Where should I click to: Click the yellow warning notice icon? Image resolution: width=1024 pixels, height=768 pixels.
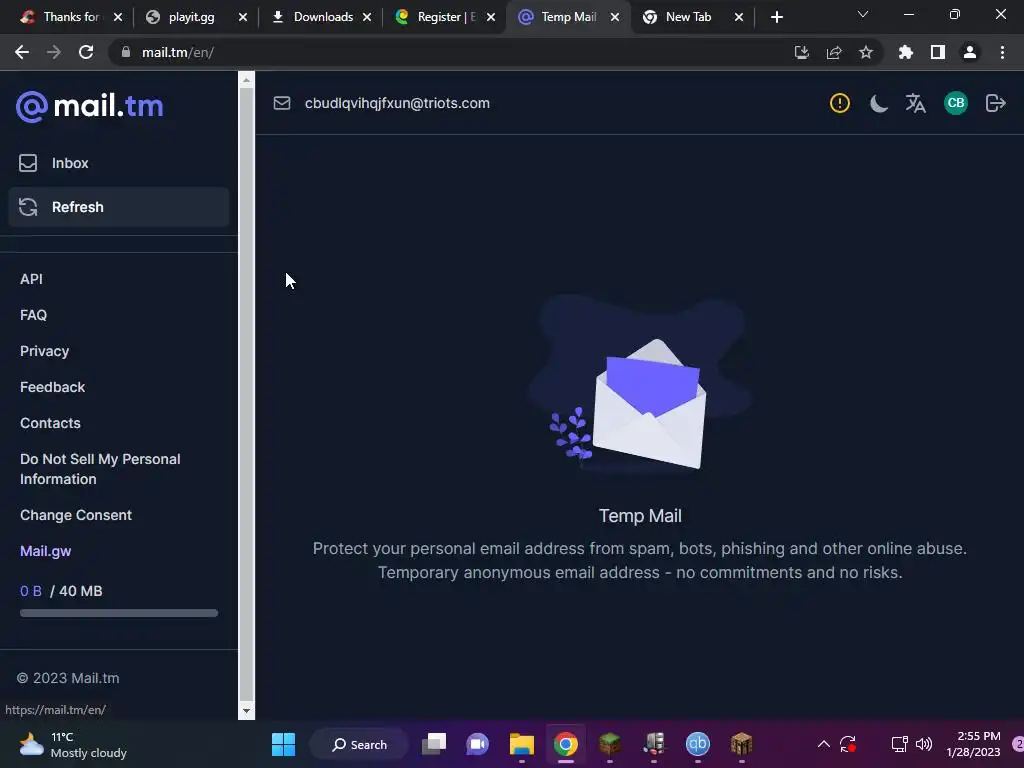[x=840, y=103]
